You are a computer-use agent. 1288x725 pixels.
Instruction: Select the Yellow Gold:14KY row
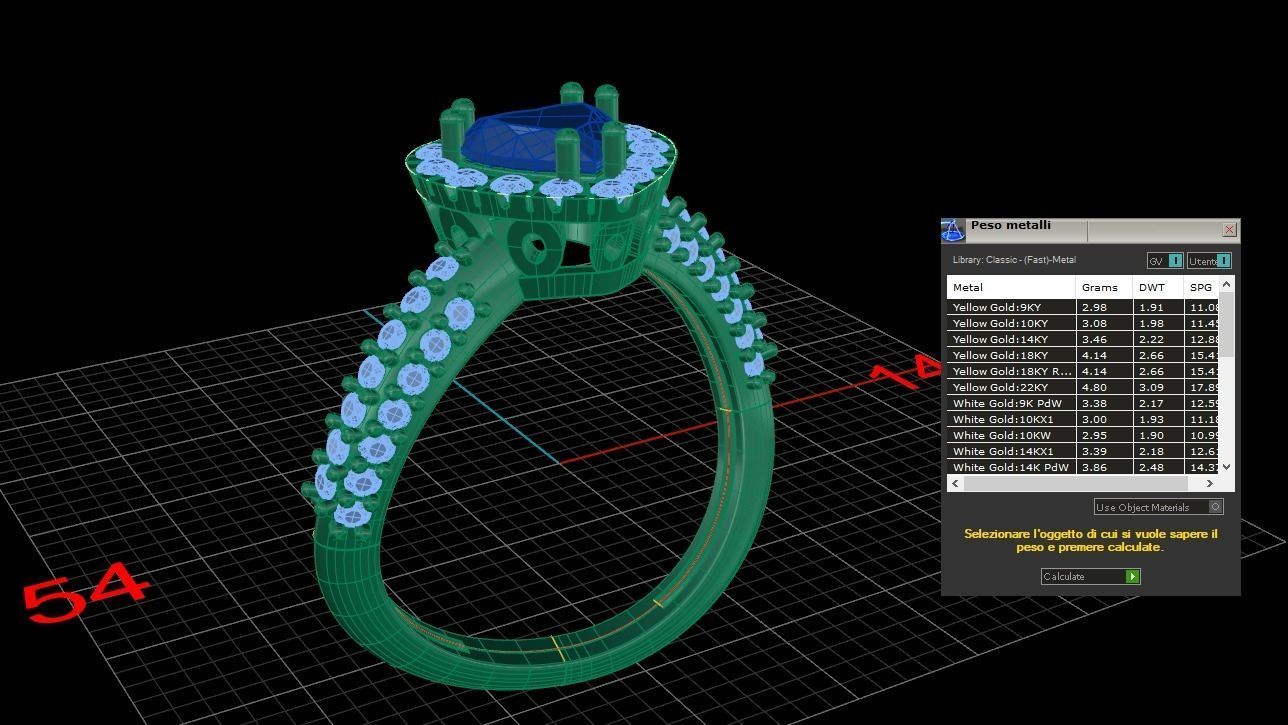(x=1083, y=339)
